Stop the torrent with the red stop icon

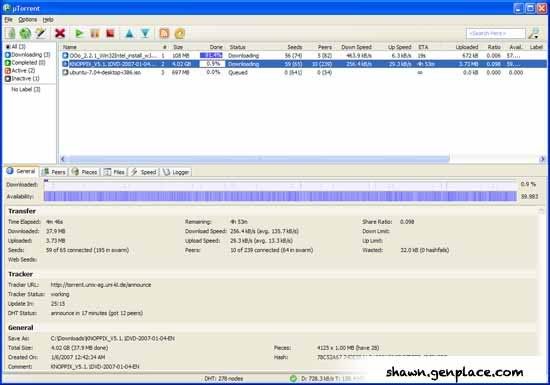pyautogui.click(x=110, y=33)
